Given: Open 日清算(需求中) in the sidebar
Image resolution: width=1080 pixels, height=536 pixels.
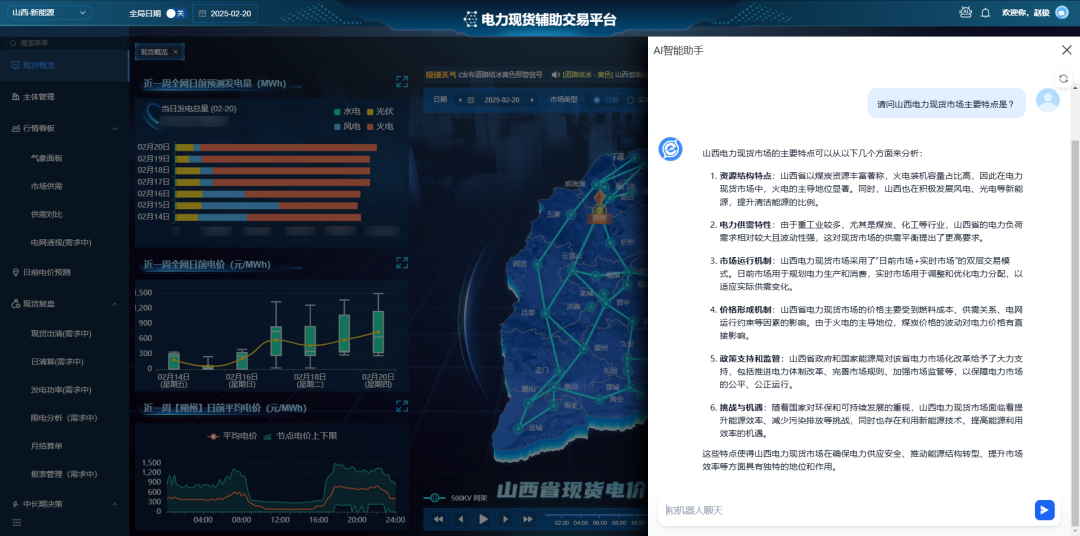Looking at the screenshot, I should 58,361.
